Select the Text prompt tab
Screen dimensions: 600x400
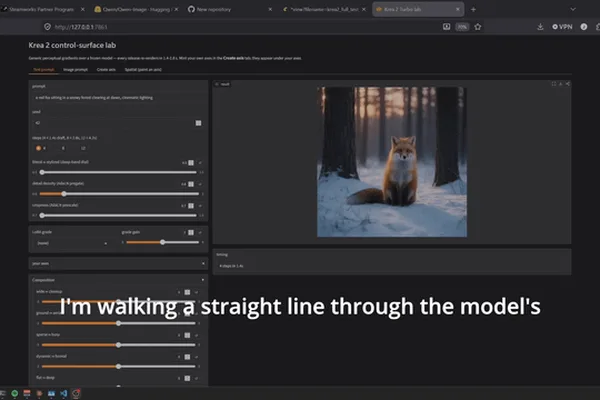[44, 70]
